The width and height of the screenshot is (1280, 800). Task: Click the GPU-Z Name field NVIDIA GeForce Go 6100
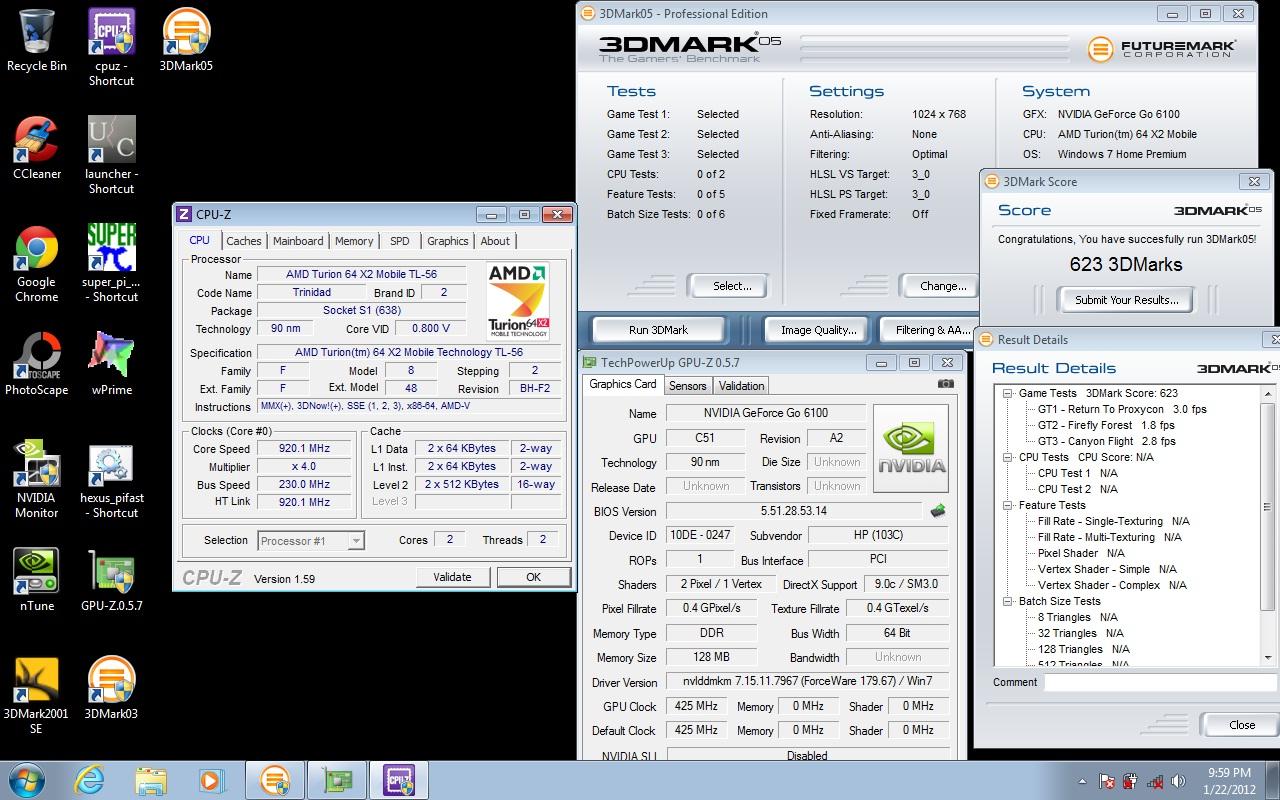tap(764, 413)
